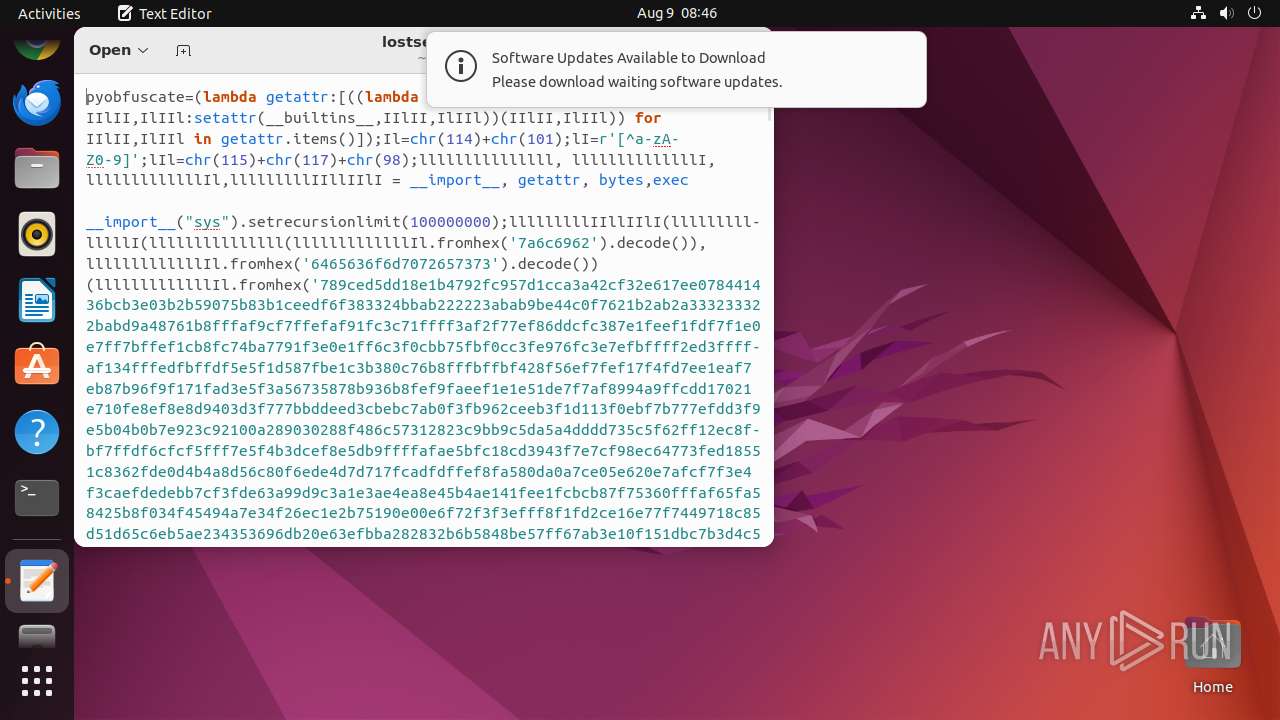The image size is (1280, 720).
Task: Click the 'Please download waiting software updates' text
Action: pos(637,82)
